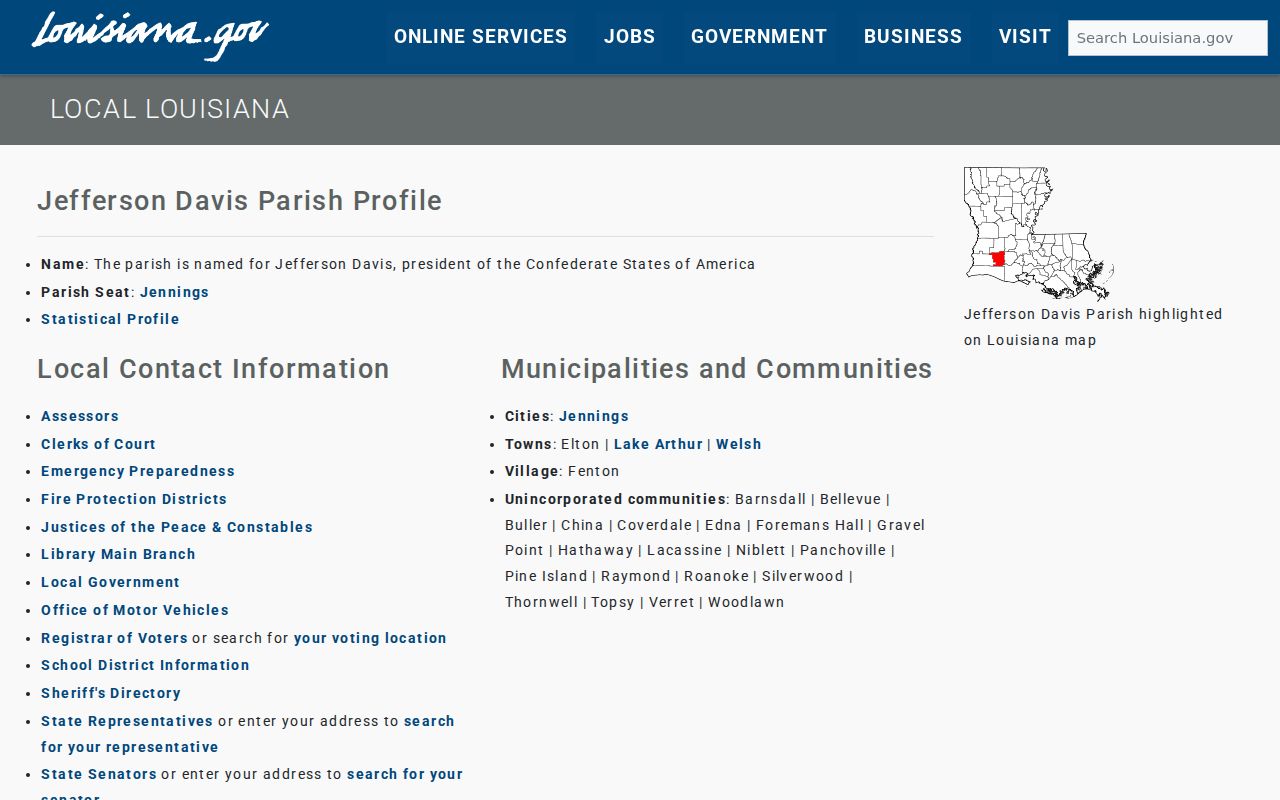The image size is (1280, 800).
Task: Click the Local Contact Information heading
Action: [213, 369]
